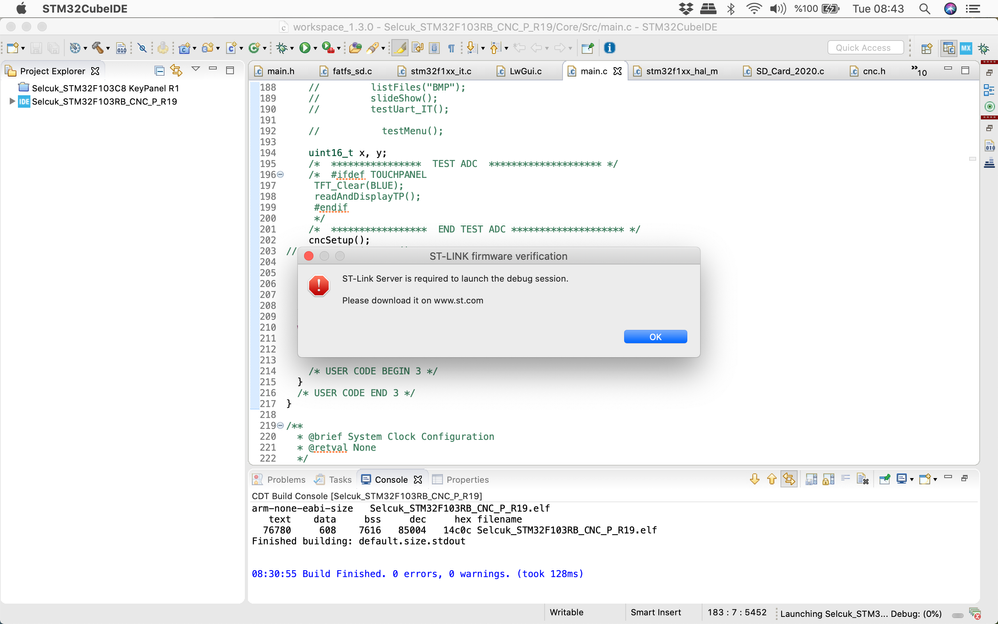This screenshot has height=624, width=998.
Task: Click the New file toolbar icon
Action: [x=13, y=48]
